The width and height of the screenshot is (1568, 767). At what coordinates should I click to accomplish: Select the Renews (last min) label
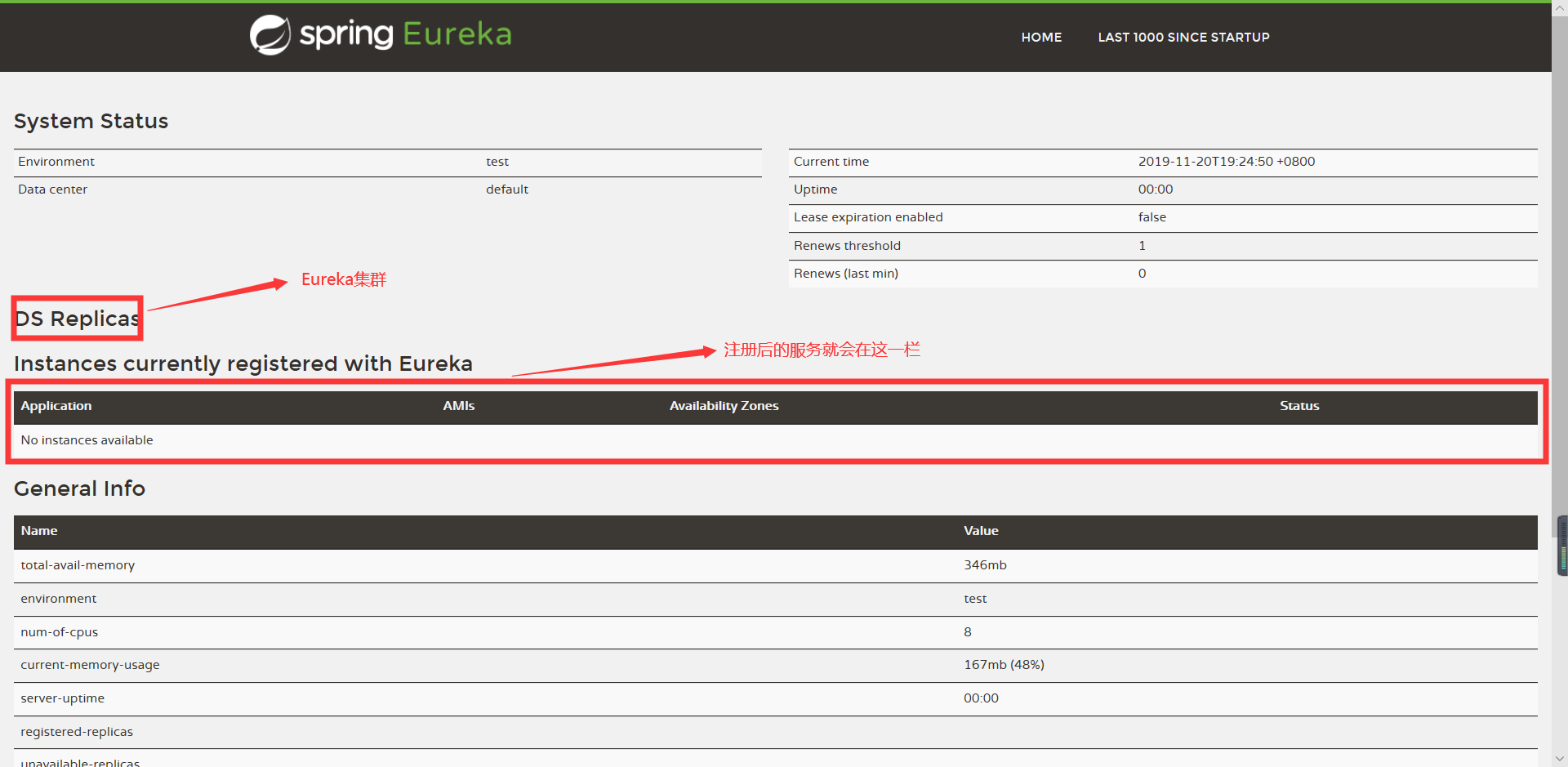[846, 274]
